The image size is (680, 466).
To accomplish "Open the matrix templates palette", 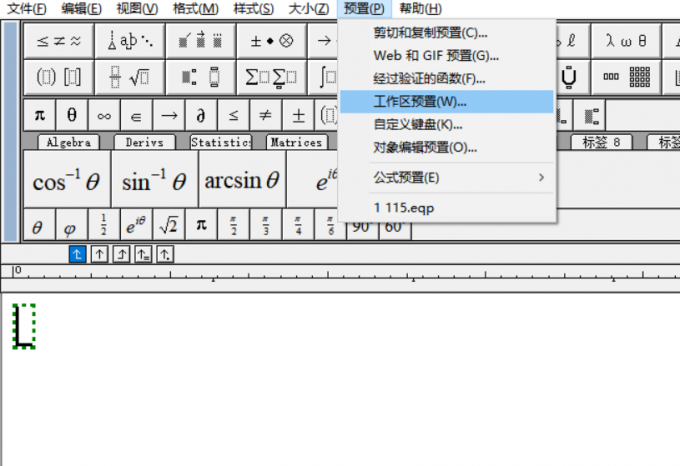I will pyautogui.click(x=626, y=78).
